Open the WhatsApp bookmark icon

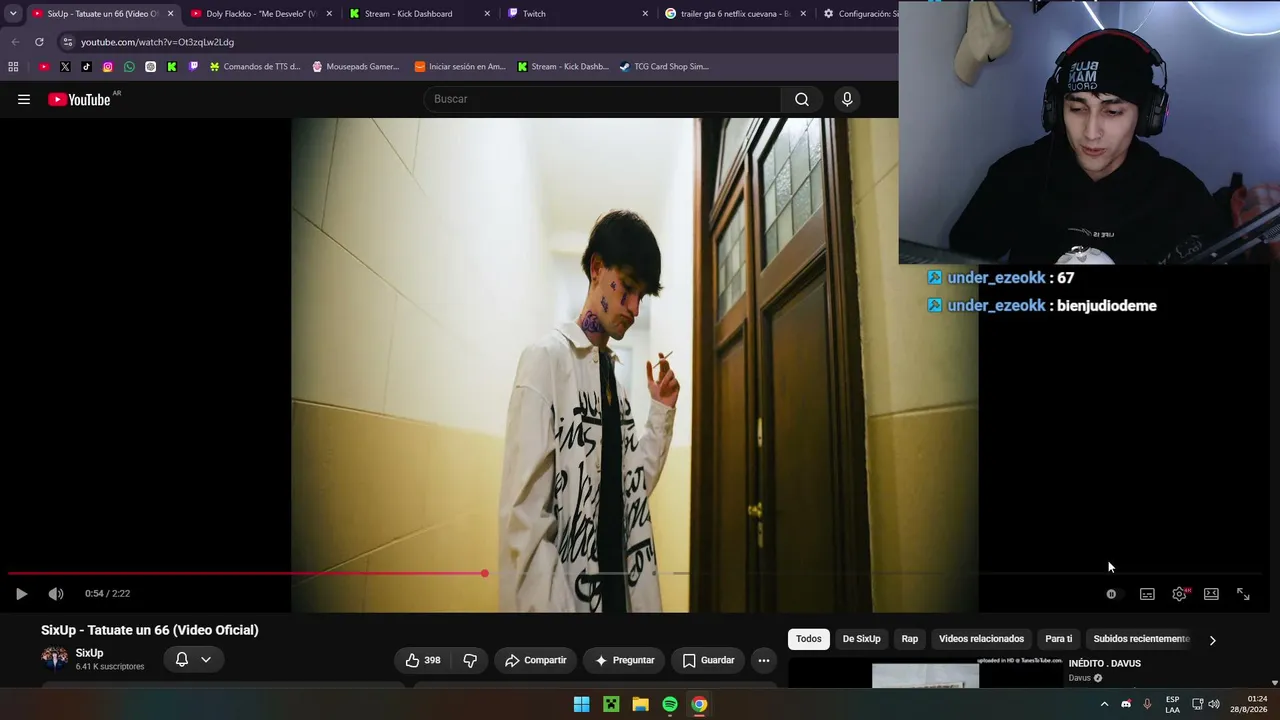pyautogui.click(x=129, y=67)
